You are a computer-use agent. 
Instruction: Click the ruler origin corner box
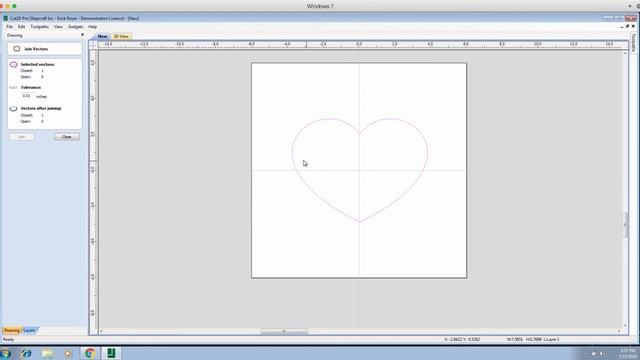coord(93,45)
